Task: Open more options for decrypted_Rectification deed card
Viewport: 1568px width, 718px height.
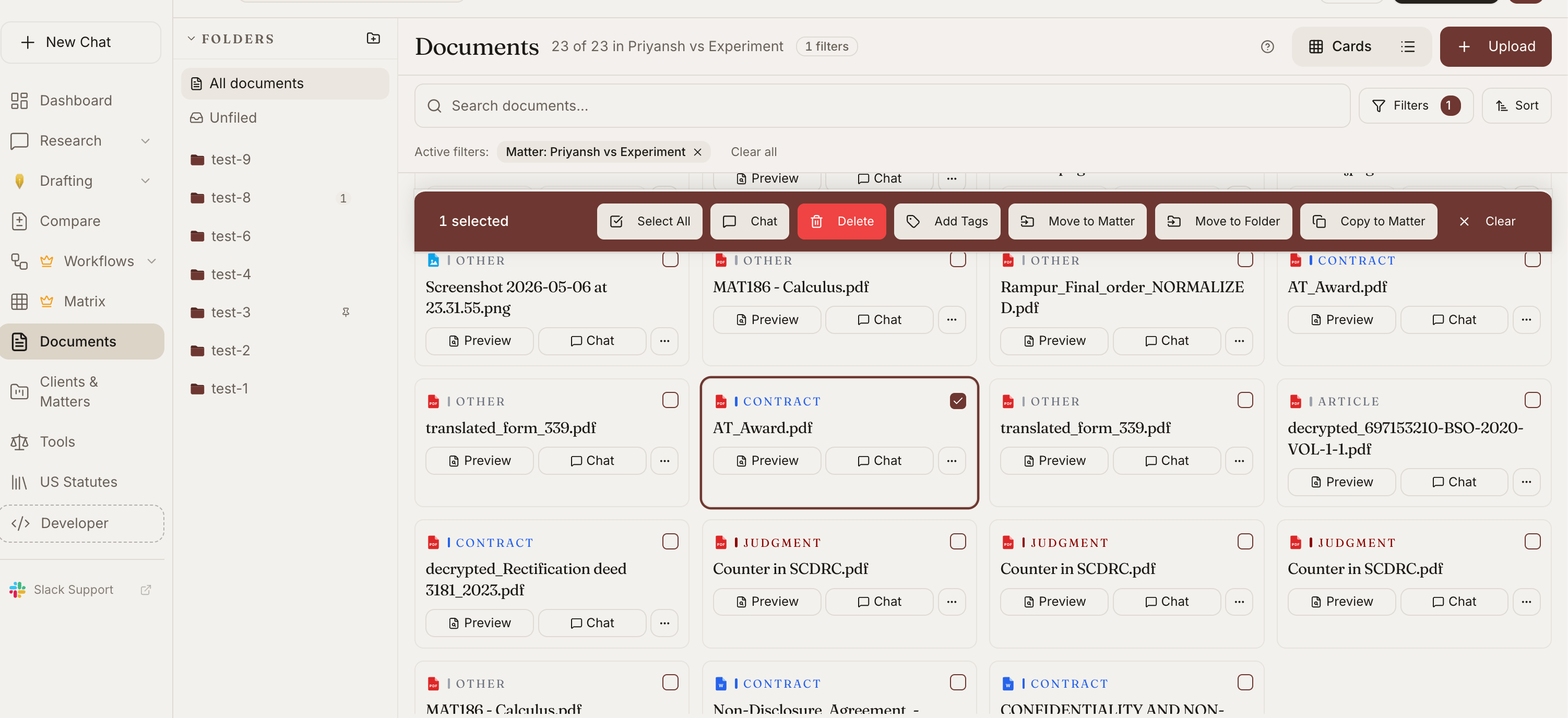Action: coord(664,623)
